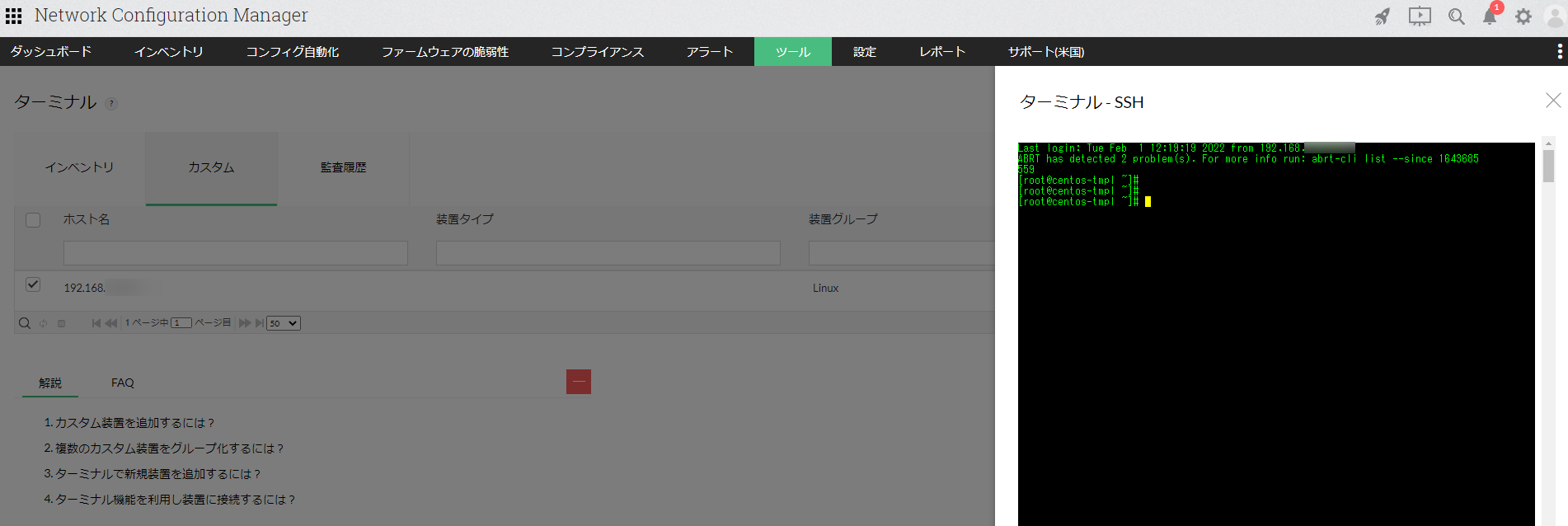Open the vertical three-dot overflow menu
Image resolution: width=1568 pixels, height=526 pixels.
(1560, 51)
